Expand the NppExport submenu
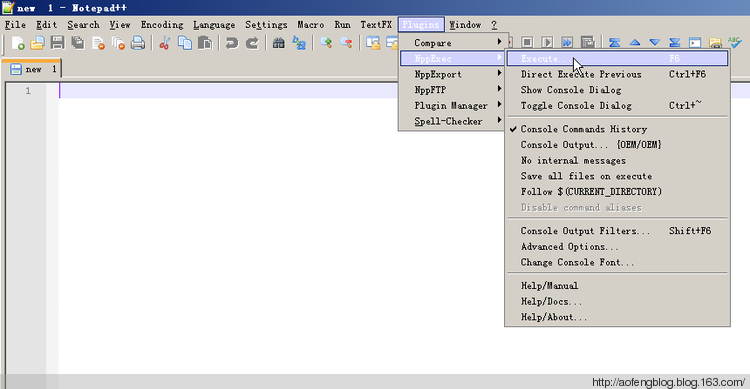 point(452,75)
